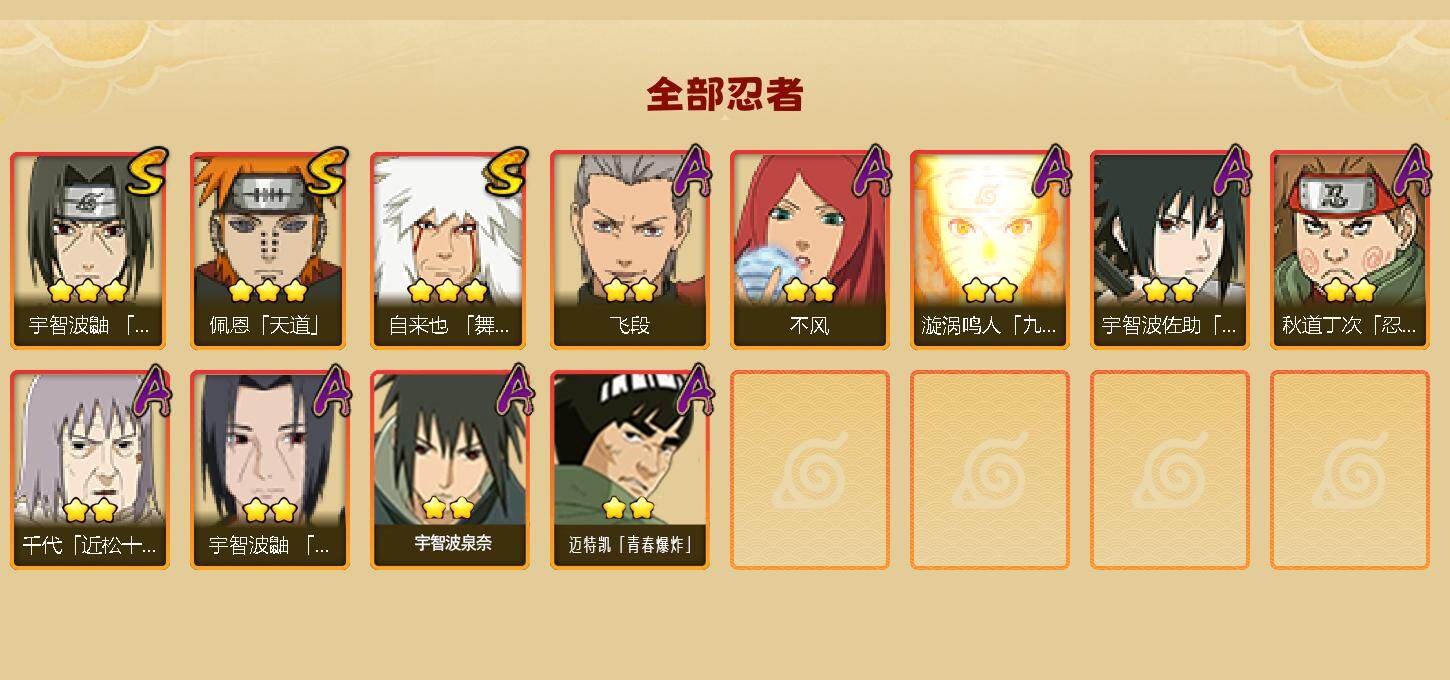Choose the 宇智波泉奈 ninja card

[449, 470]
